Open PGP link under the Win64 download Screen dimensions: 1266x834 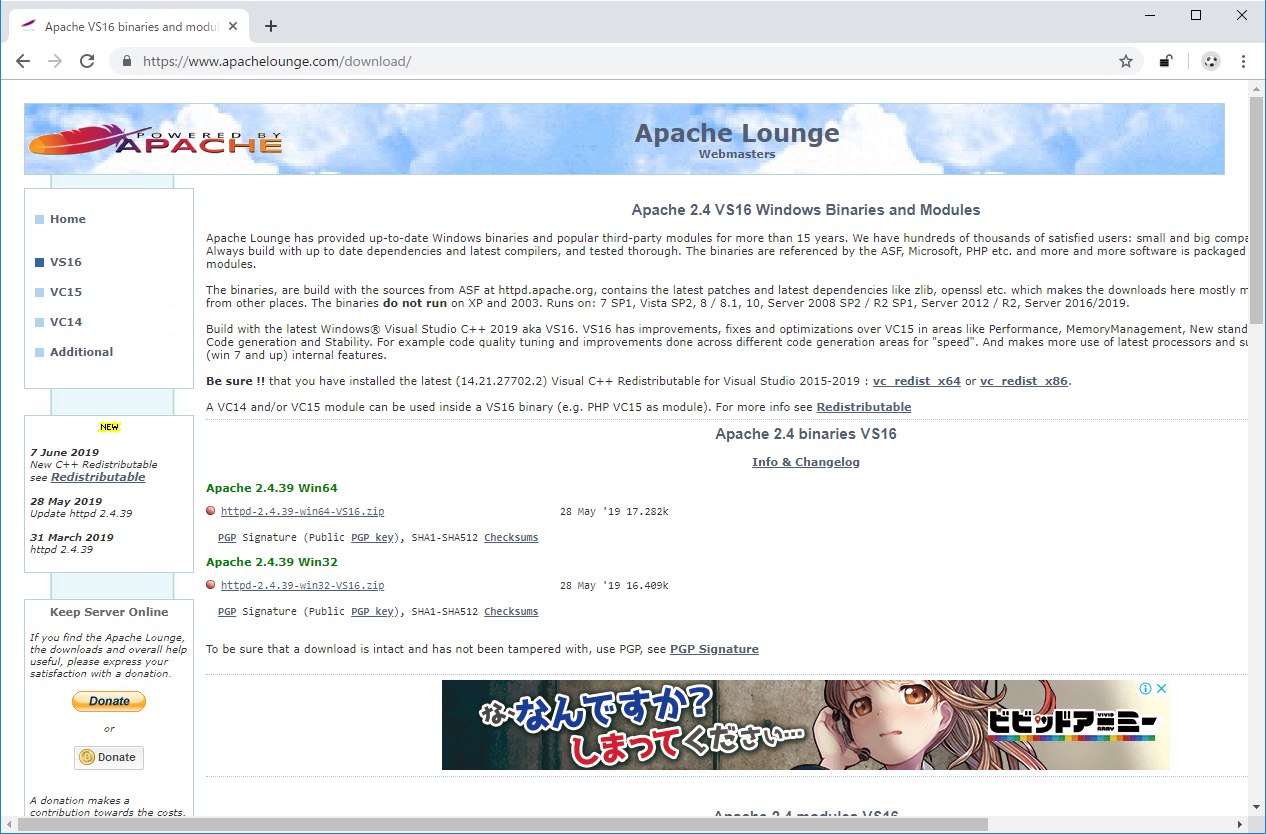coord(227,537)
